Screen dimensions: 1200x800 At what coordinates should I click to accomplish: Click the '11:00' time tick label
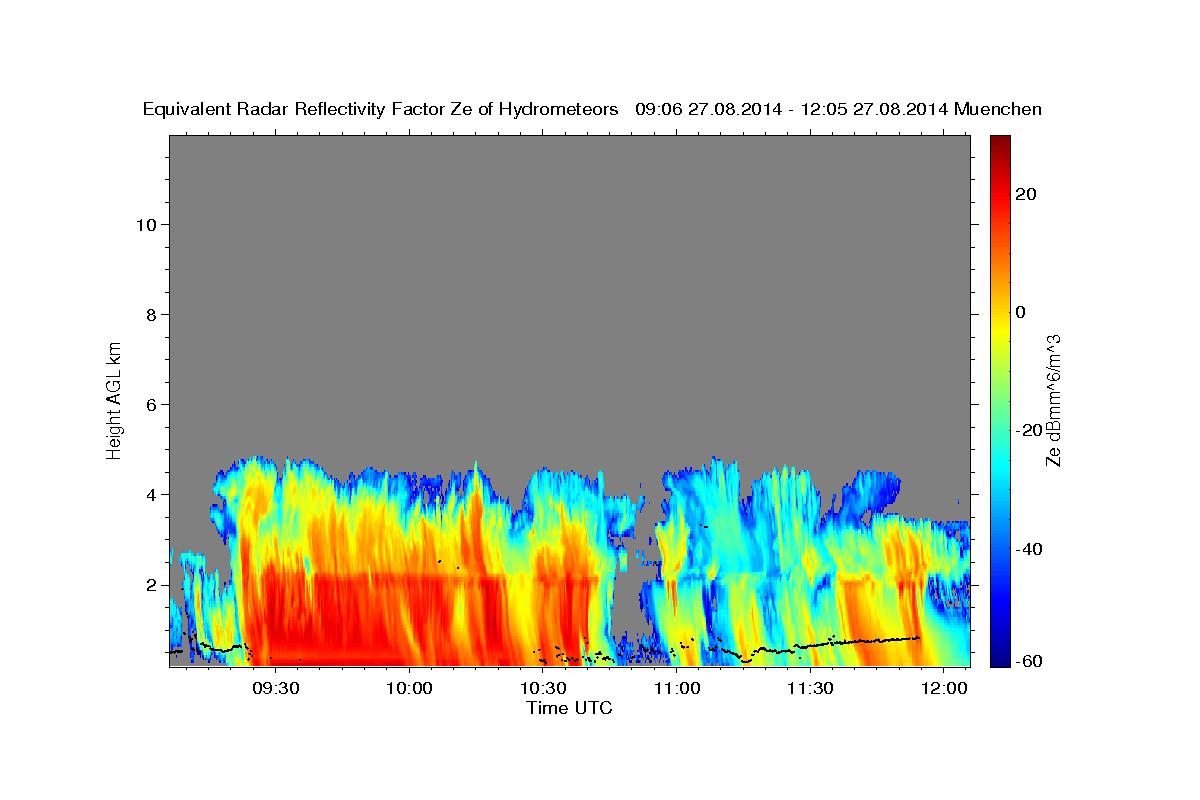(676, 689)
